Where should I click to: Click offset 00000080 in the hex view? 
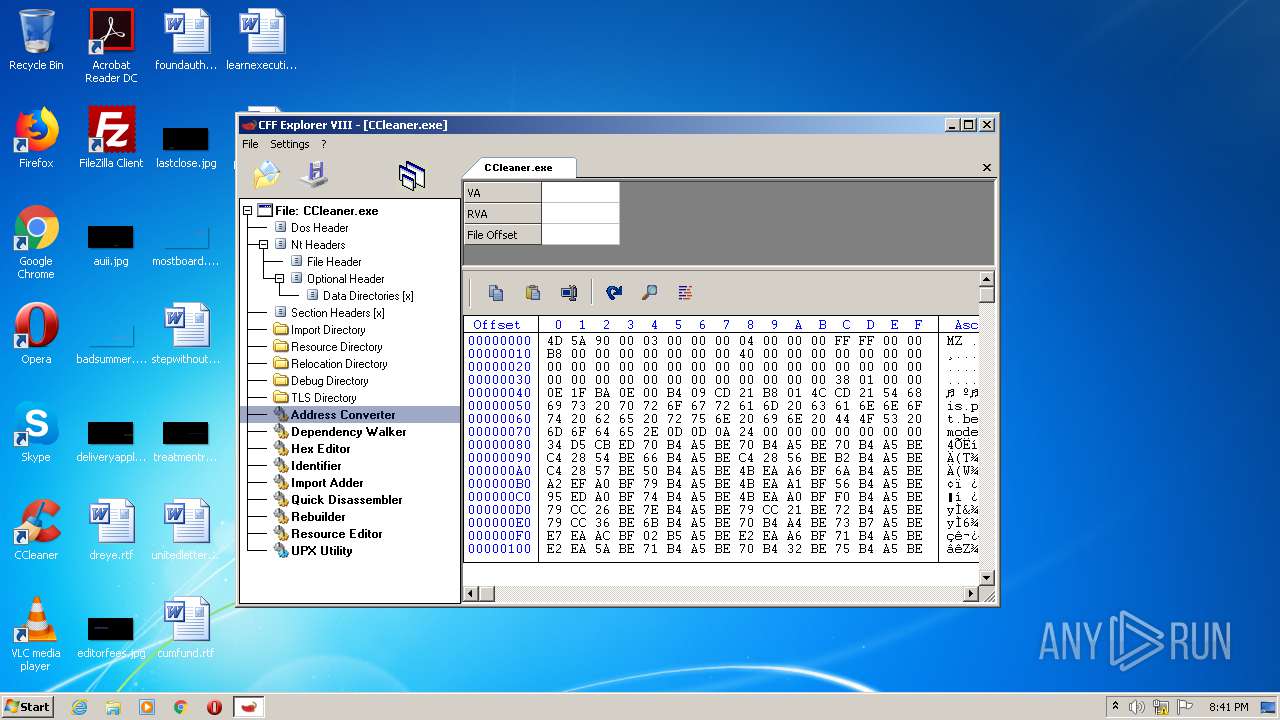[500, 445]
